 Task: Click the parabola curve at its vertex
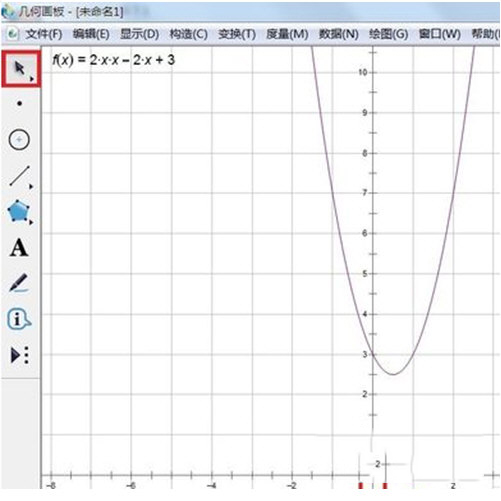coord(393,374)
